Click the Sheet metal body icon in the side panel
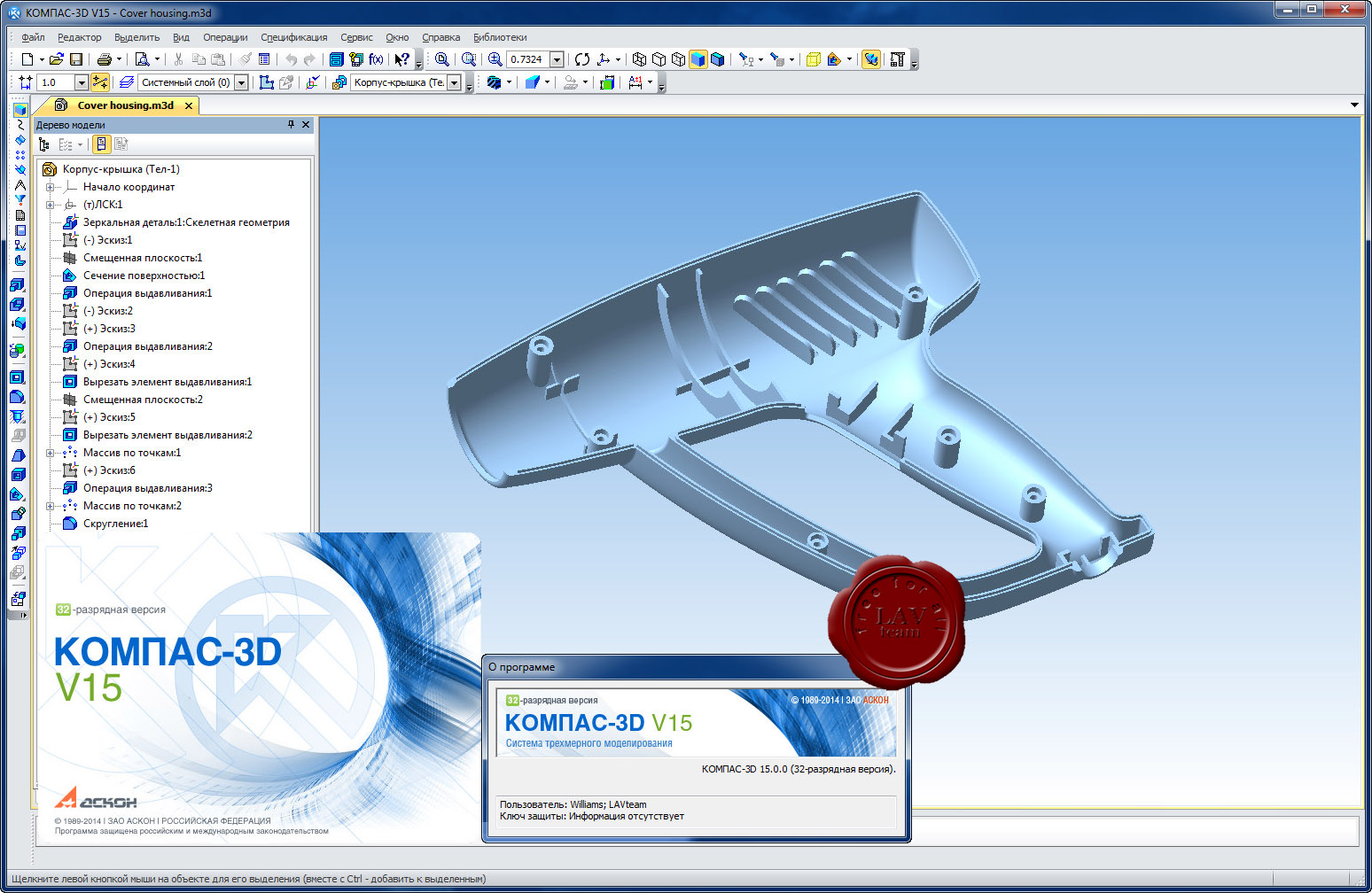 19,260
